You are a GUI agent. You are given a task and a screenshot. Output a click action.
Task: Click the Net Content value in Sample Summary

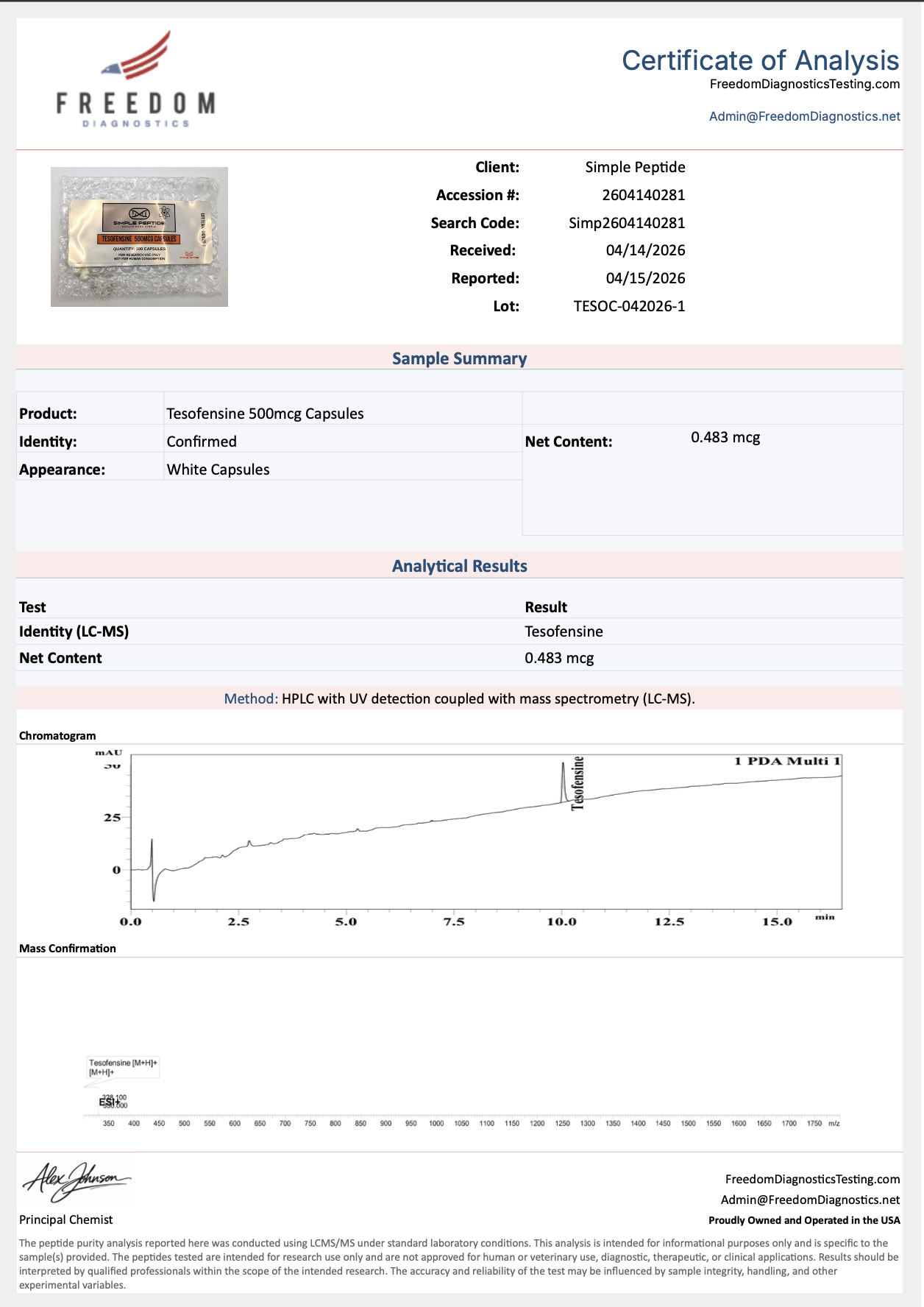725,437
